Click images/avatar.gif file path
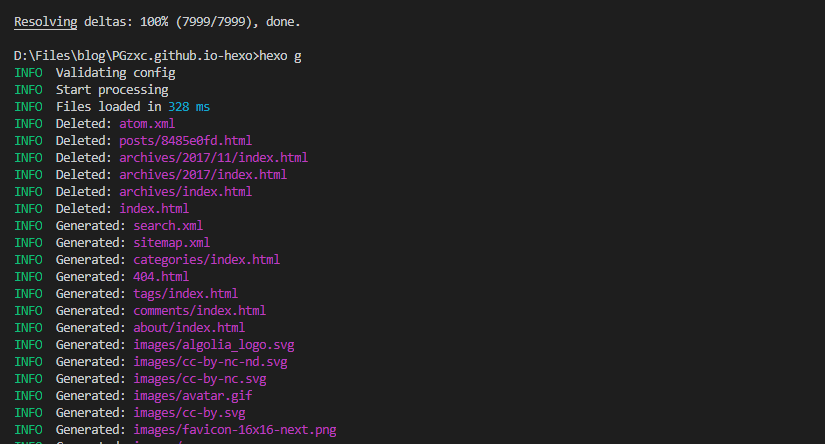This screenshot has height=444, width=825. coord(193,396)
